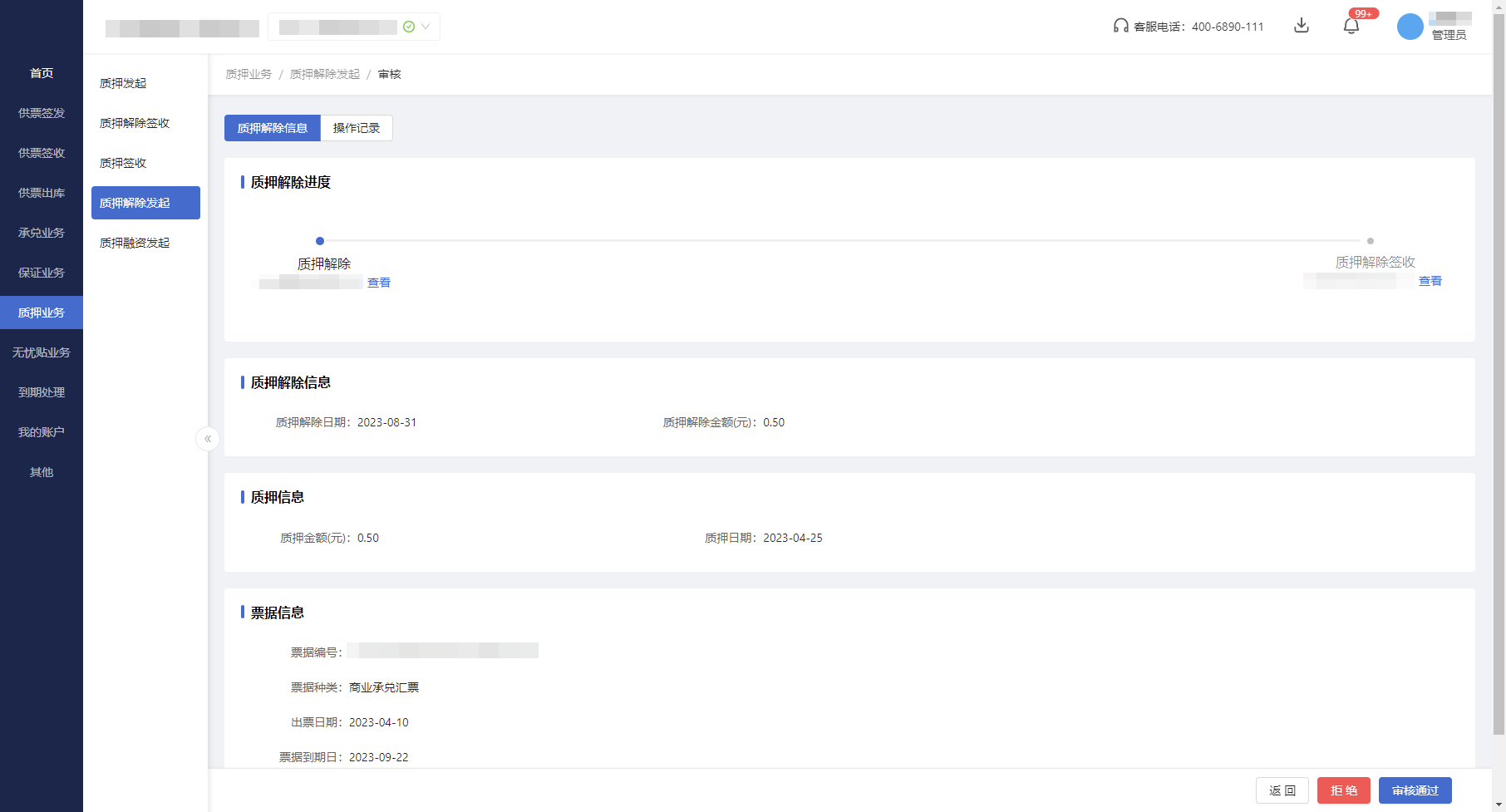Image resolution: width=1506 pixels, height=812 pixels.
Task: Click 查看 link under 质押解除签收 step
Action: (x=1430, y=281)
